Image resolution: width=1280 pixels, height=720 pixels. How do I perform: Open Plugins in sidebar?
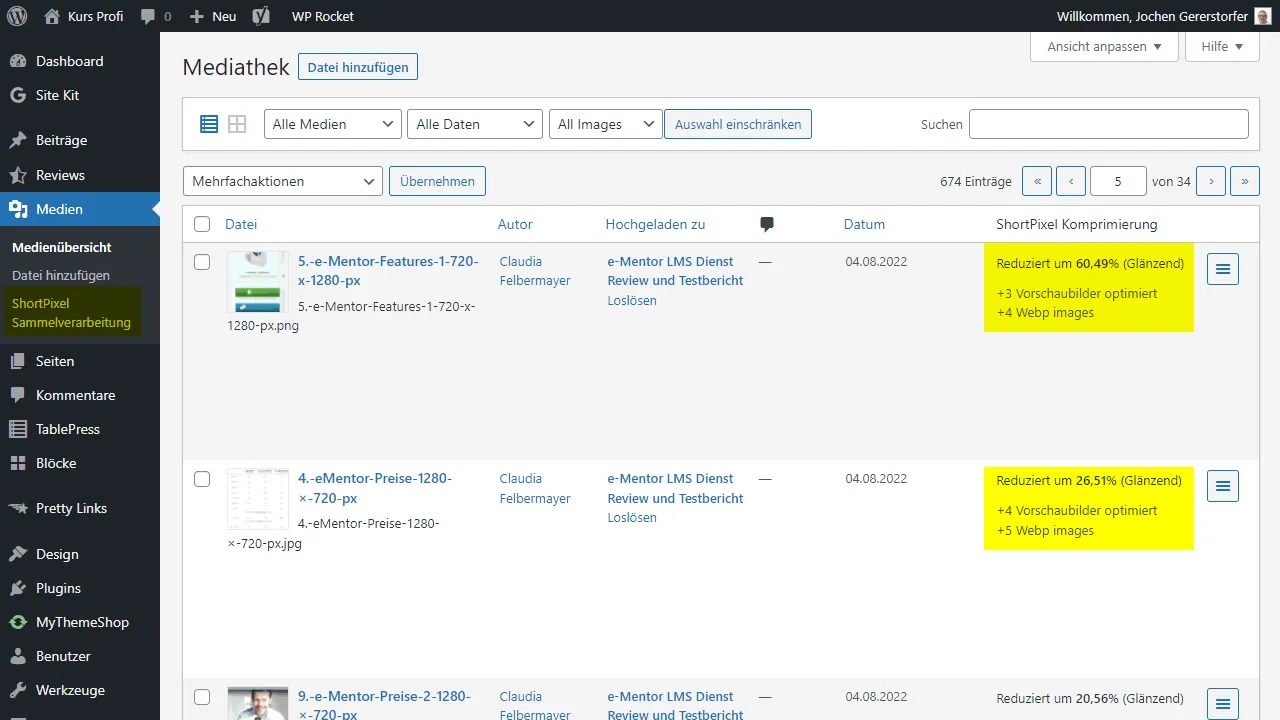[80, 588]
